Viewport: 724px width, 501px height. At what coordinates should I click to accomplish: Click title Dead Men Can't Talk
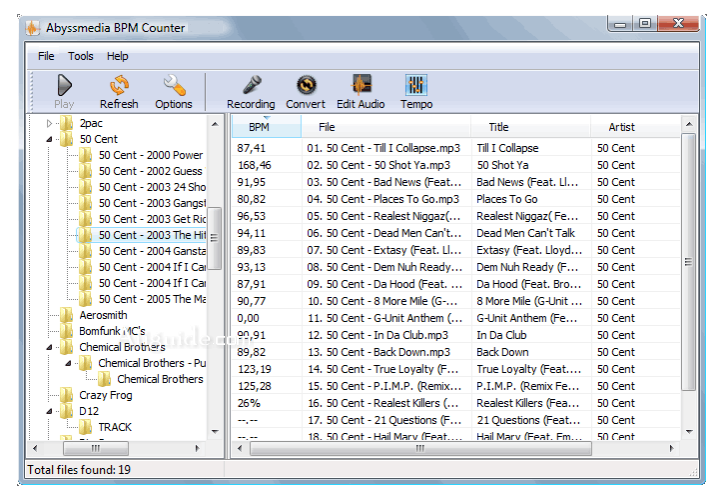click(x=525, y=233)
